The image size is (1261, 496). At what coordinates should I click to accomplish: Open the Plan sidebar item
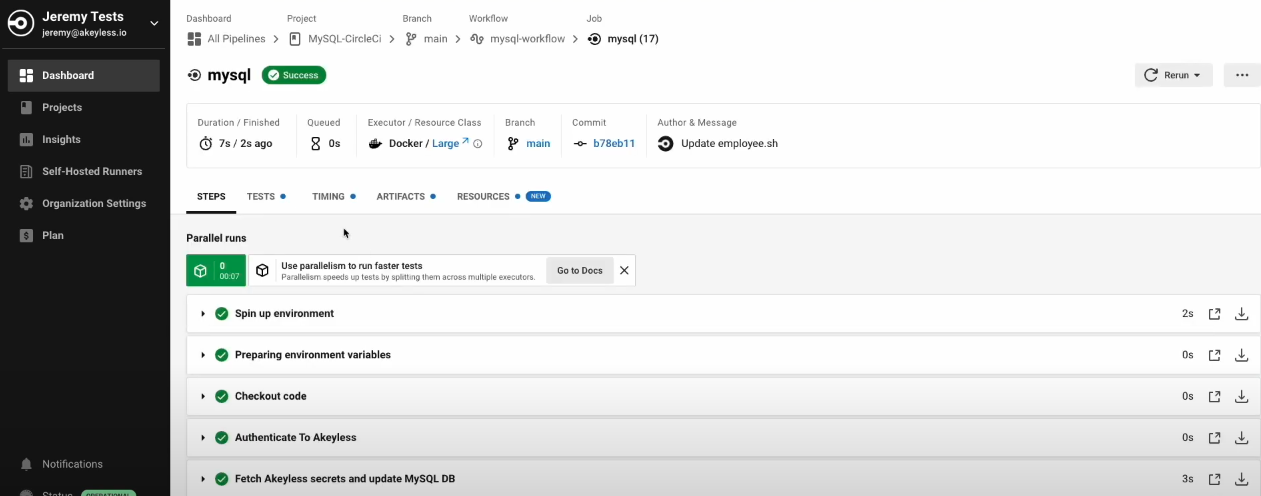point(84,235)
